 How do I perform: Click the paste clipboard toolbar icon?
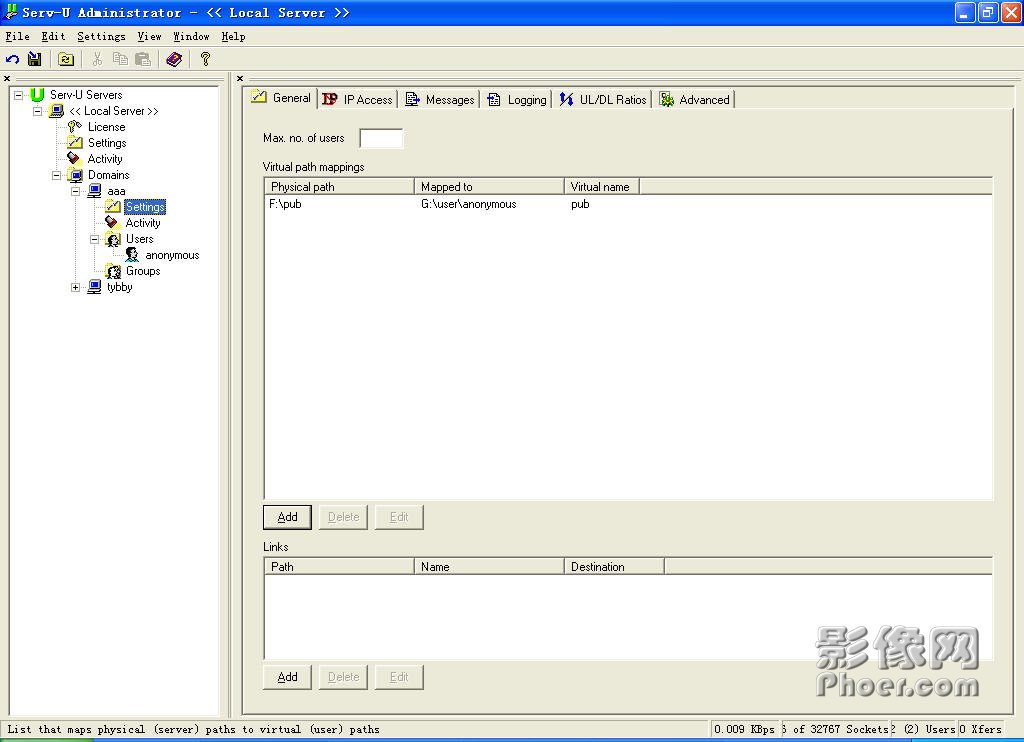tap(143, 59)
